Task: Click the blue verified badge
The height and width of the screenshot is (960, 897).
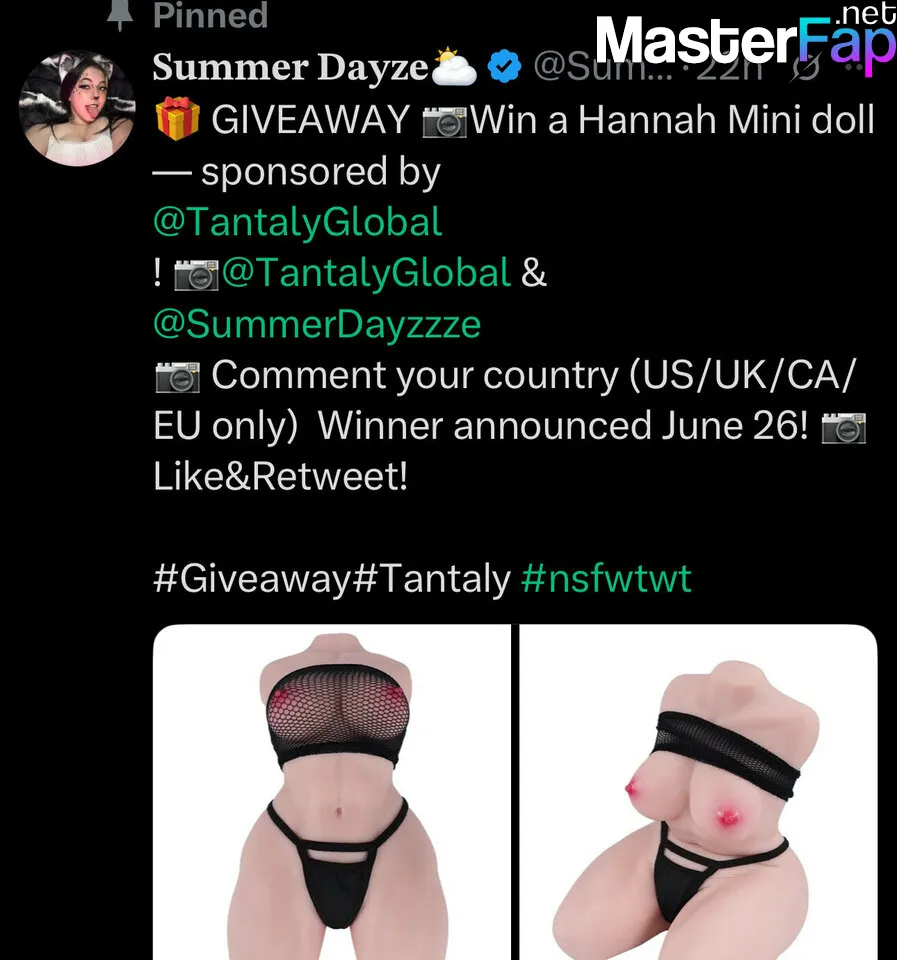Action: pos(504,67)
